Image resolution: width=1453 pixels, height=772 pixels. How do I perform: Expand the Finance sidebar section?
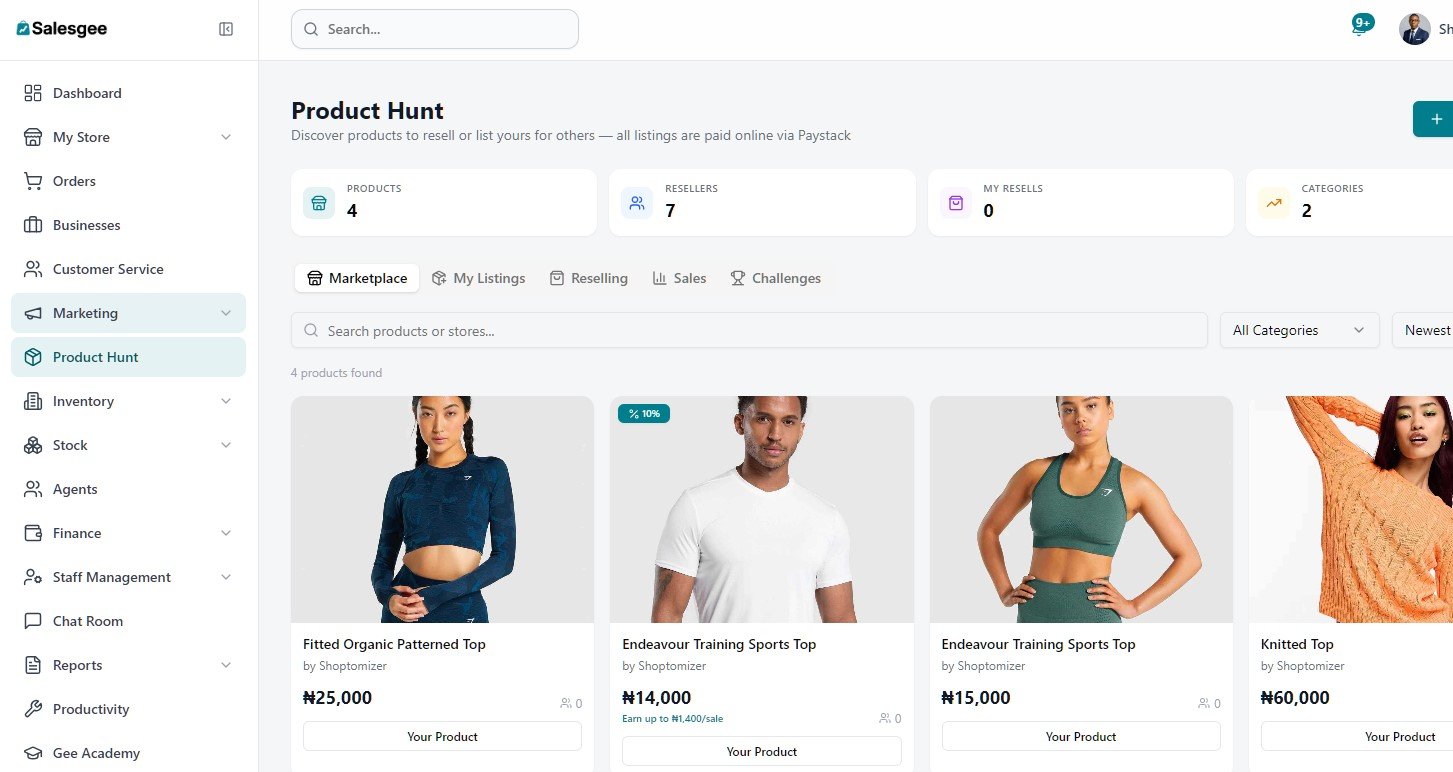[x=226, y=533]
